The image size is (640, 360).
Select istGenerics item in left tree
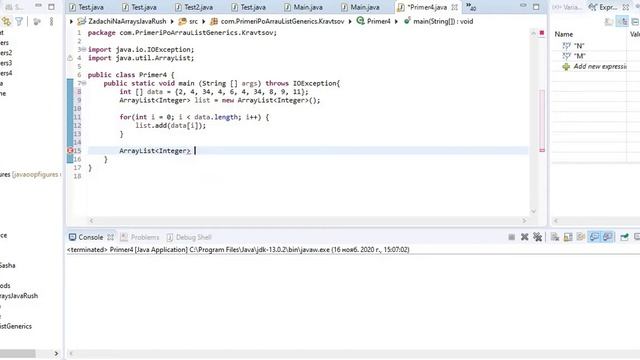(16, 326)
